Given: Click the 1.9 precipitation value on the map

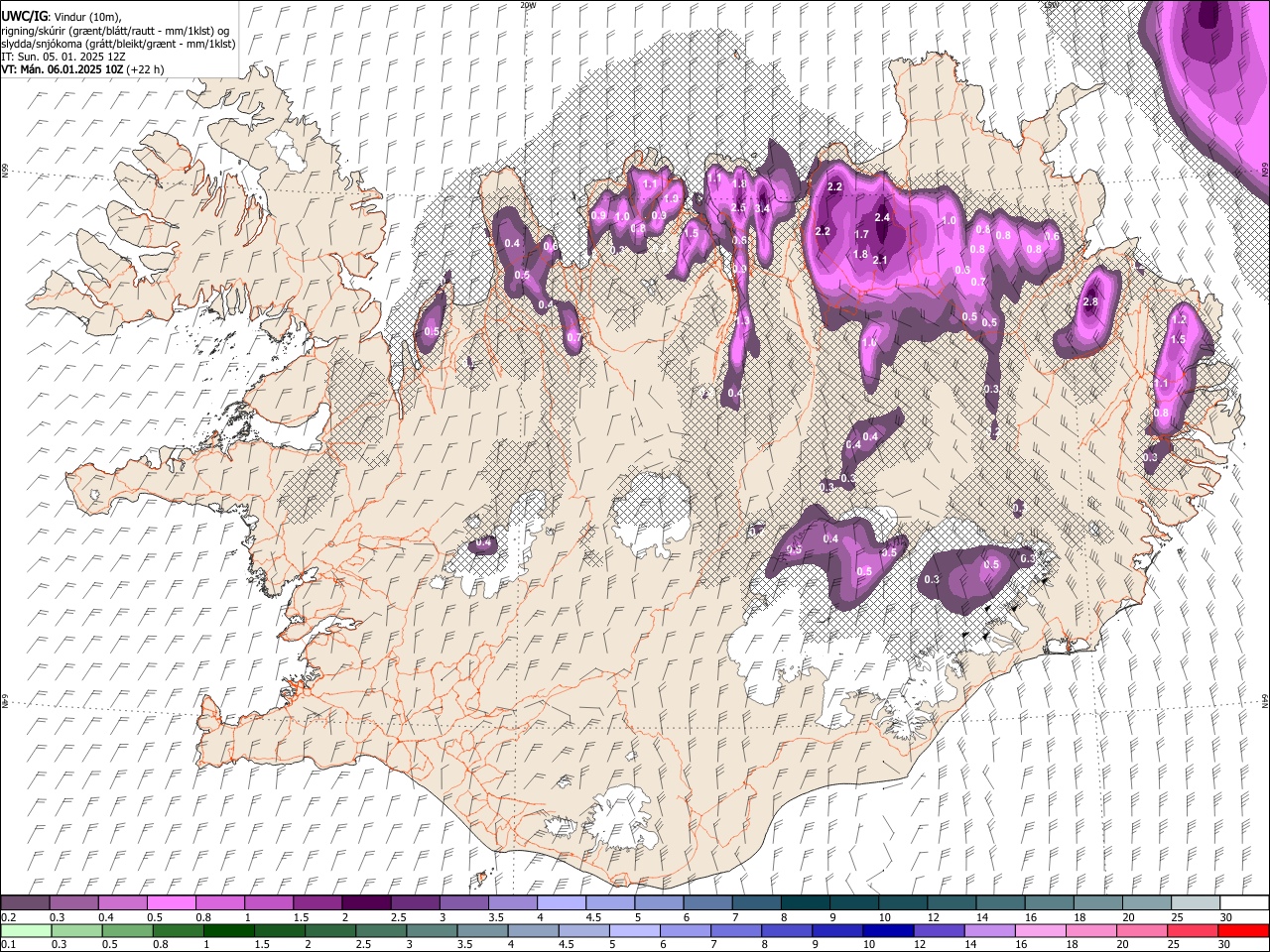Looking at the screenshot, I should tap(671, 198).
